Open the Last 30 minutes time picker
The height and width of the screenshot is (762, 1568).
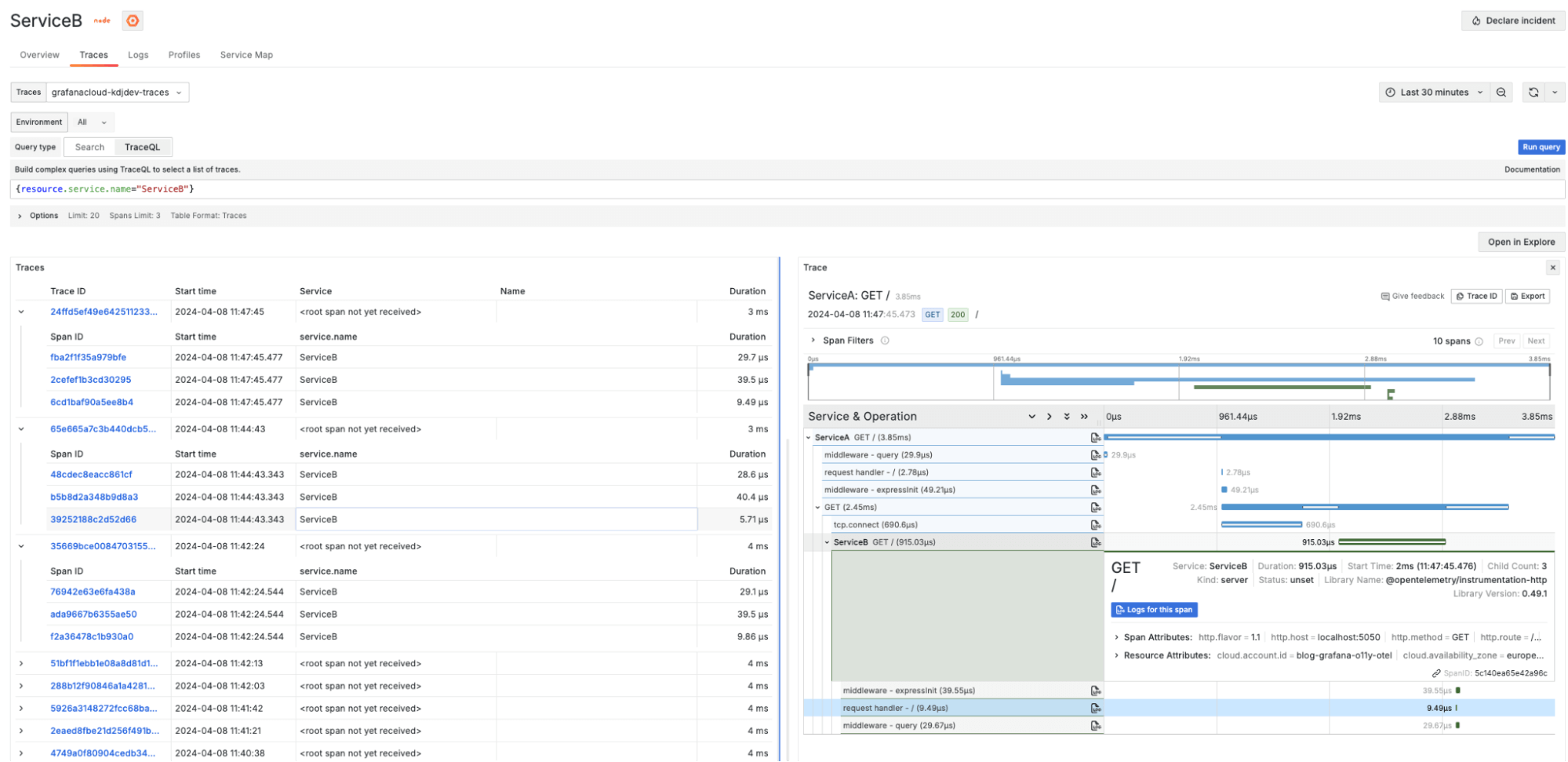[x=1434, y=93]
